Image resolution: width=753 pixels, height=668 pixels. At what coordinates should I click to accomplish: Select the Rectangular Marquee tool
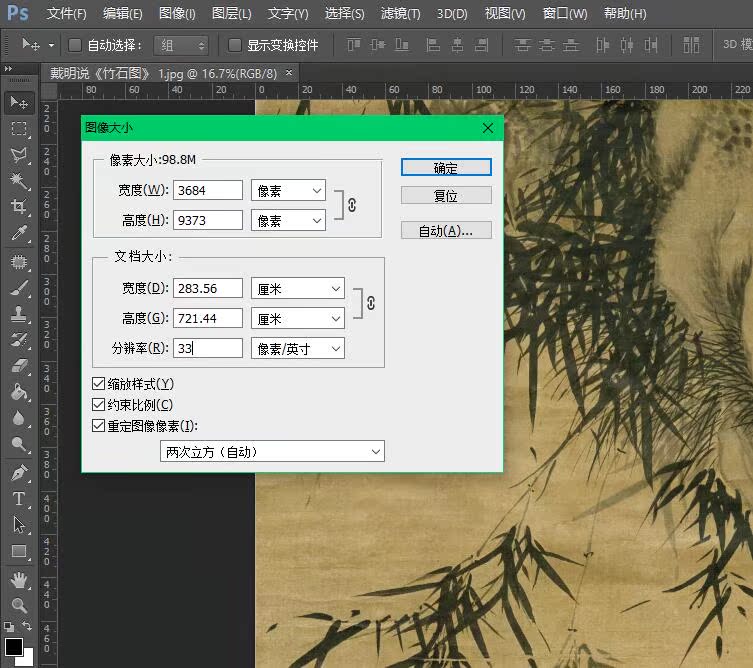[x=19, y=129]
